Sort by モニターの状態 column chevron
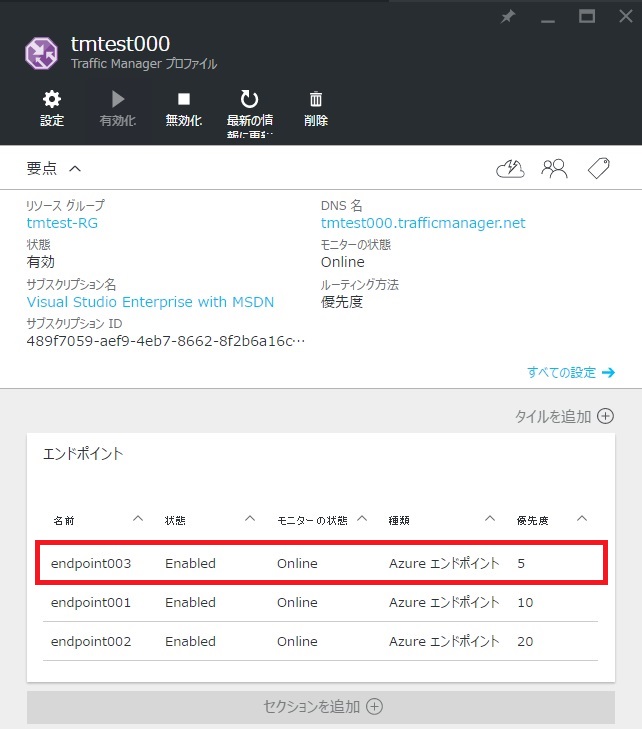The width and height of the screenshot is (642, 729). (x=362, y=518)
